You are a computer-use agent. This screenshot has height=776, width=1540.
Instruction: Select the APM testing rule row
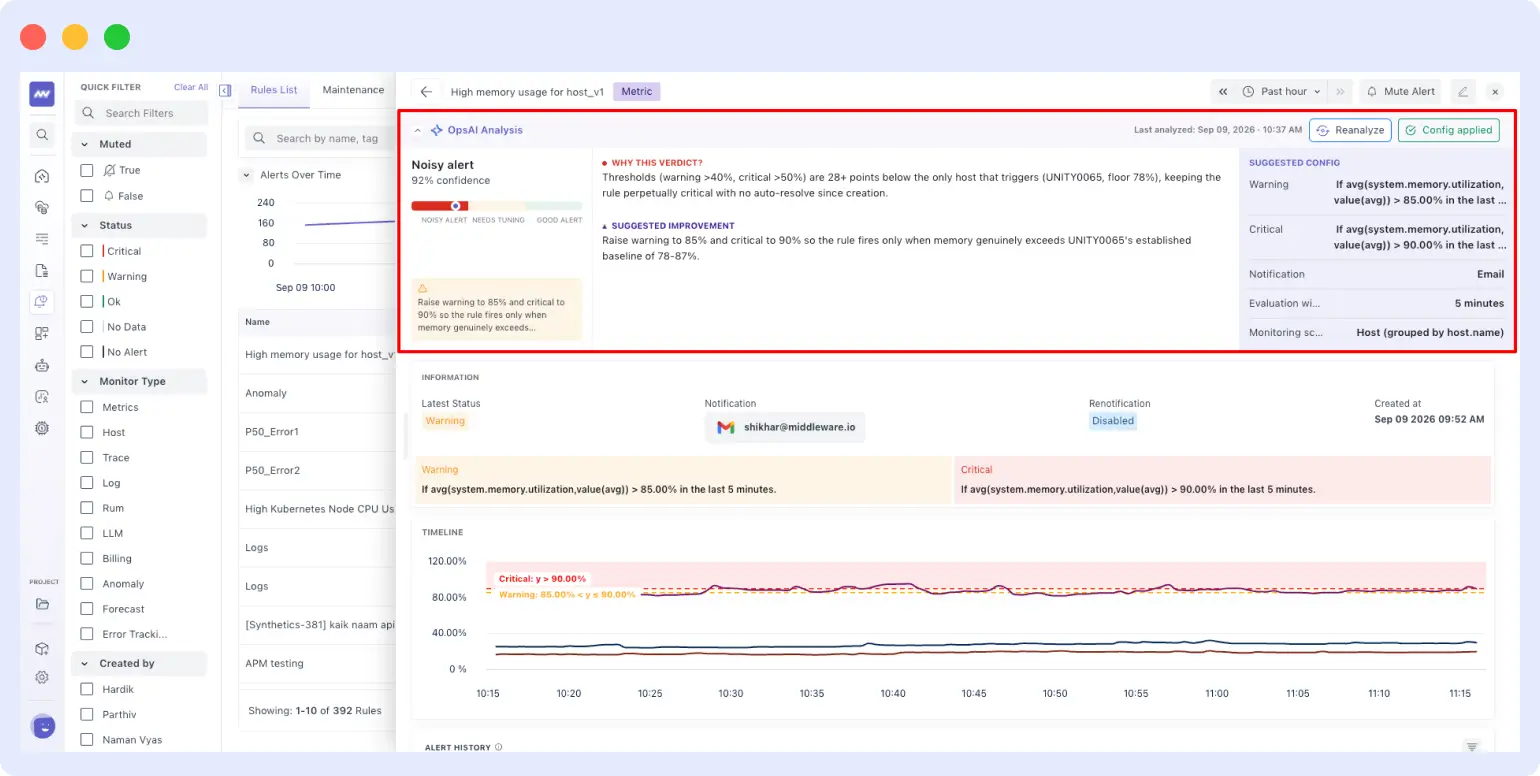pyautogui.click(x=317, y=663)
